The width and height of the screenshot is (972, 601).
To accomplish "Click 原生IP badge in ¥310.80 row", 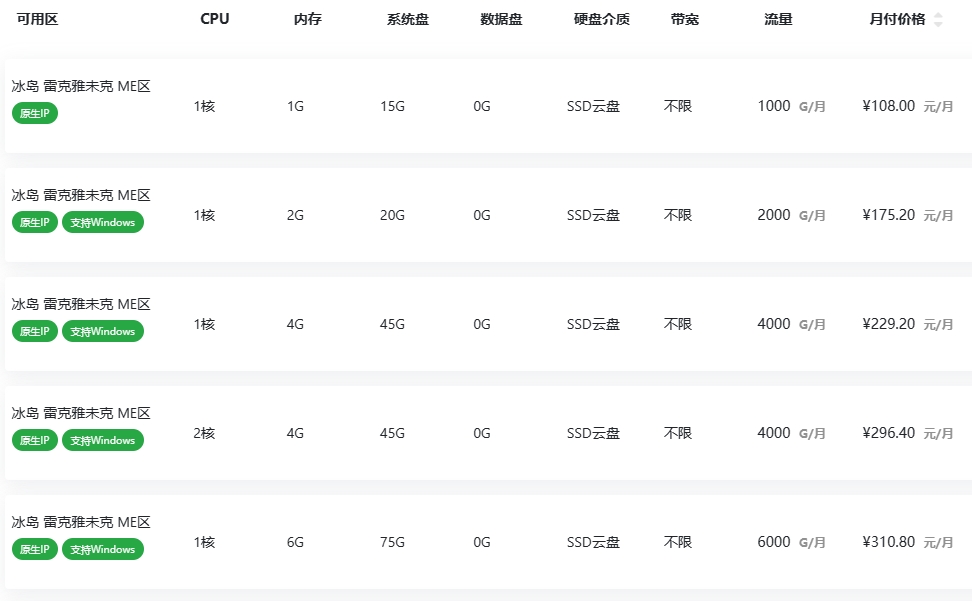I will 35,549.
